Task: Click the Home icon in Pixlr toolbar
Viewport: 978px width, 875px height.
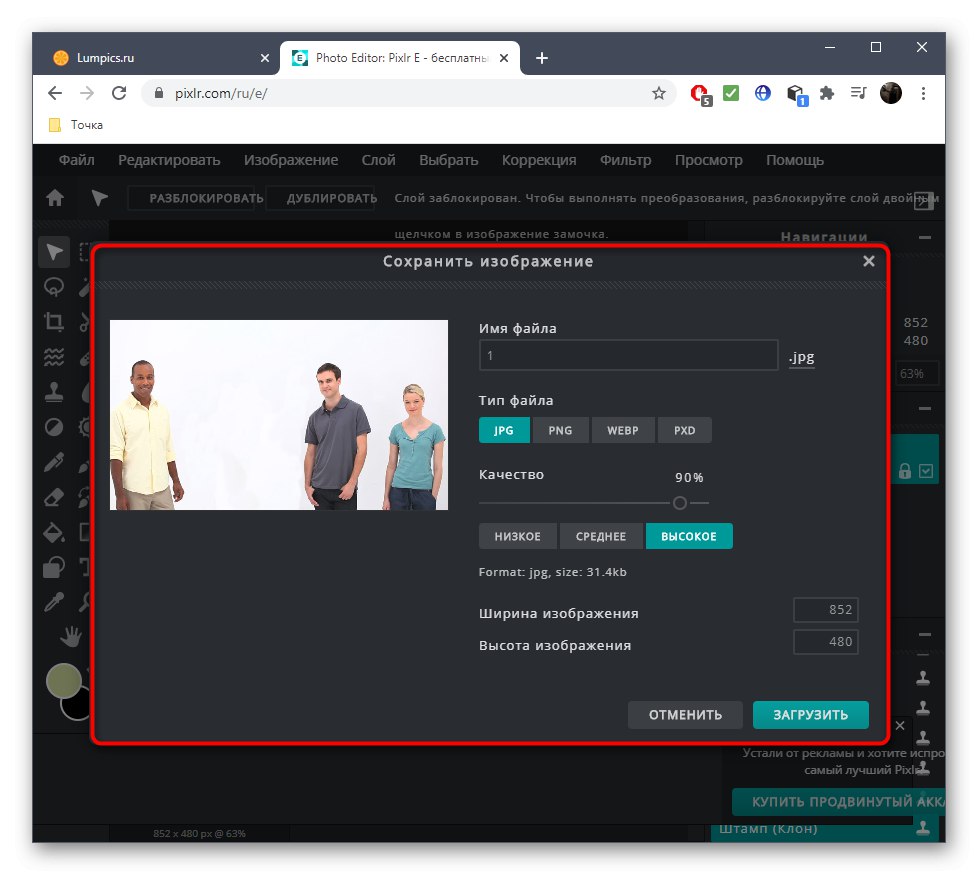Action: [x=55, y=198]
